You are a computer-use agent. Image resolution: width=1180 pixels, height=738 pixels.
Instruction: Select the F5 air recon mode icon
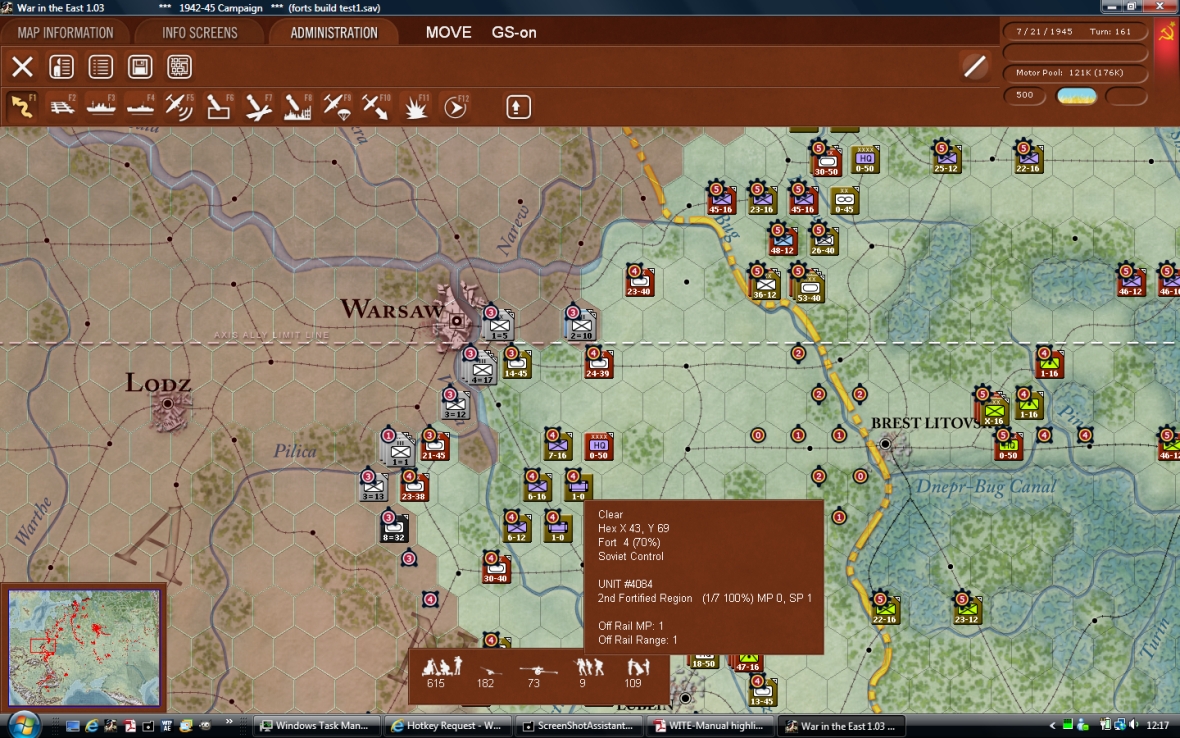point(179,107)
